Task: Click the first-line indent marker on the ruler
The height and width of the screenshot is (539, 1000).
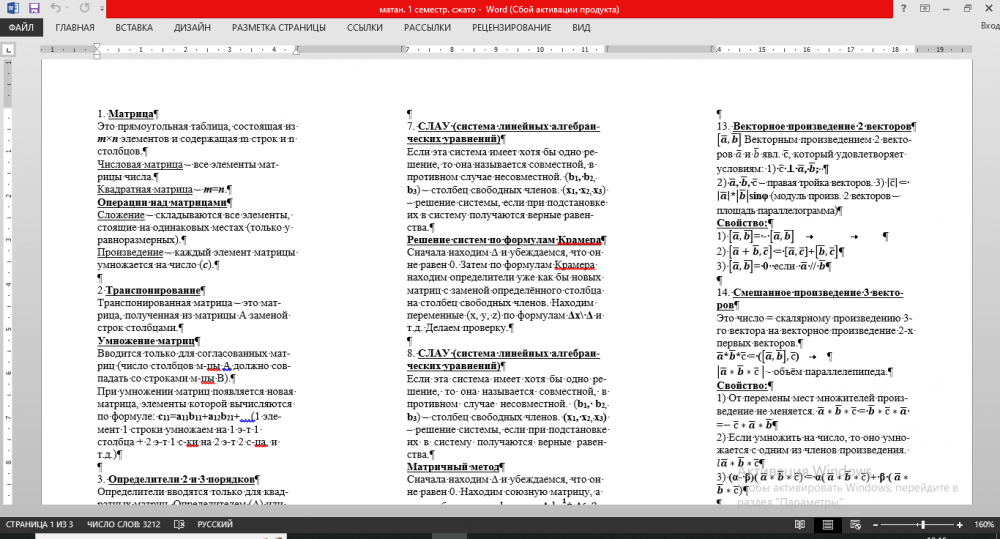Action: pyautogui.click(x=97, y=47)
